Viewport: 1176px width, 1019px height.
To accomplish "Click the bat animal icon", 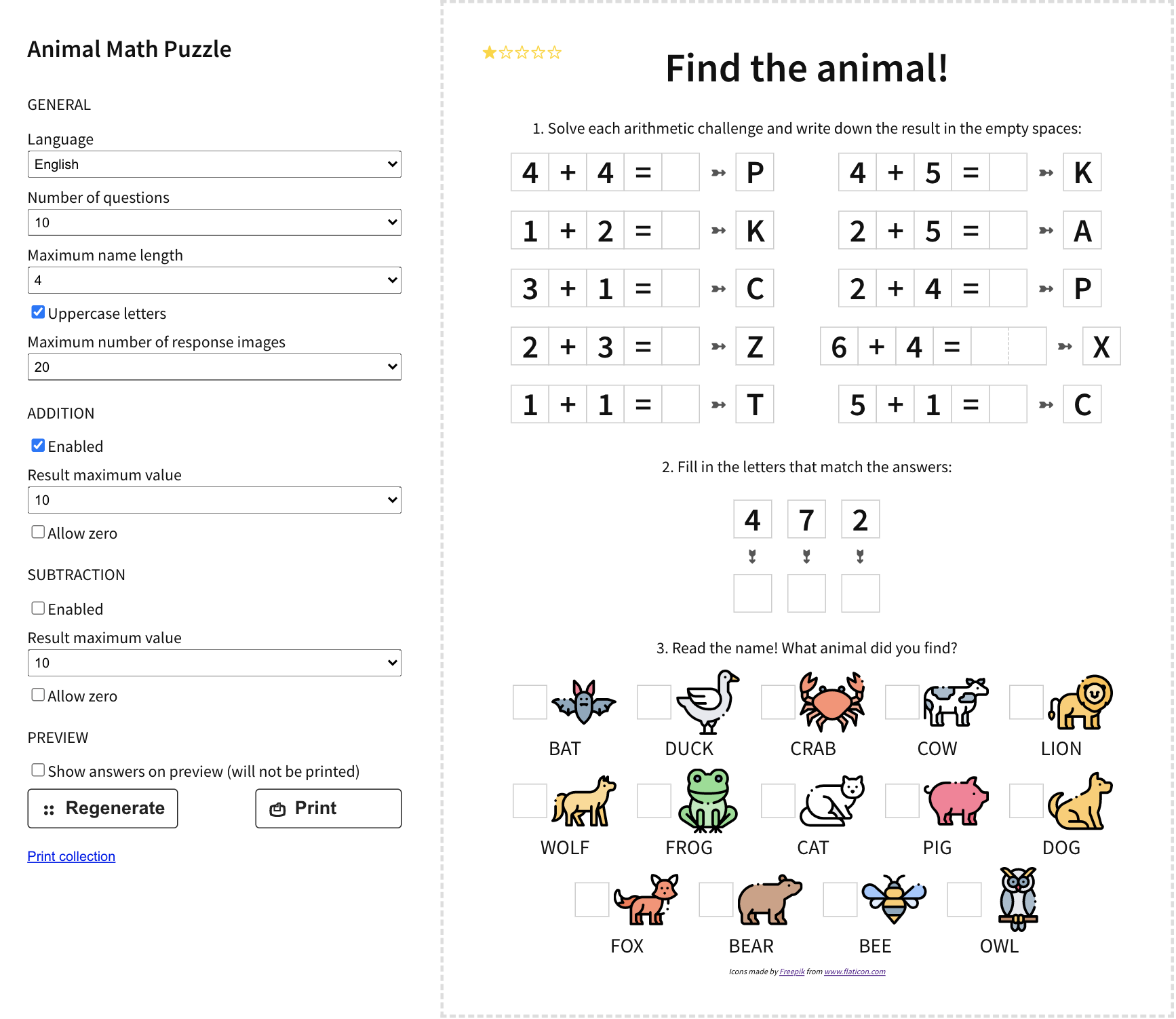I will click(583, 704).
